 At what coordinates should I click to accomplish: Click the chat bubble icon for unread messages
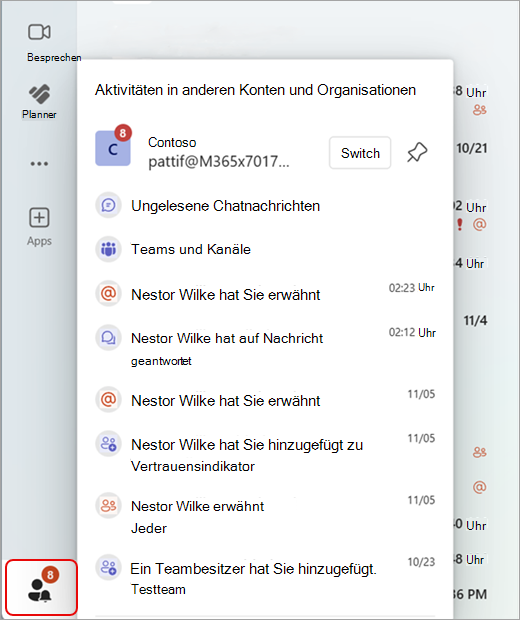108,205
